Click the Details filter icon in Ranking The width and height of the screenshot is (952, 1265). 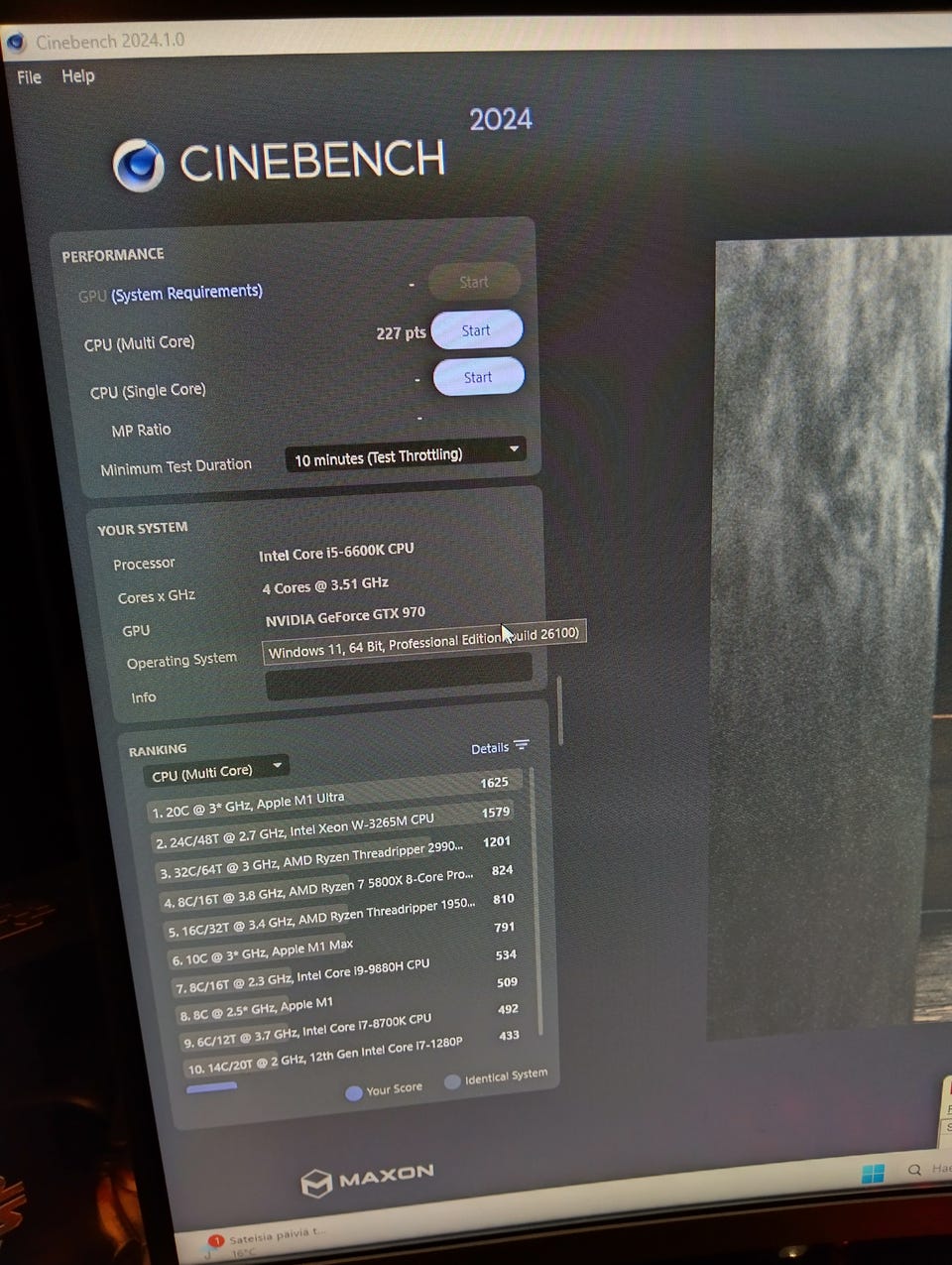[521, 745]
